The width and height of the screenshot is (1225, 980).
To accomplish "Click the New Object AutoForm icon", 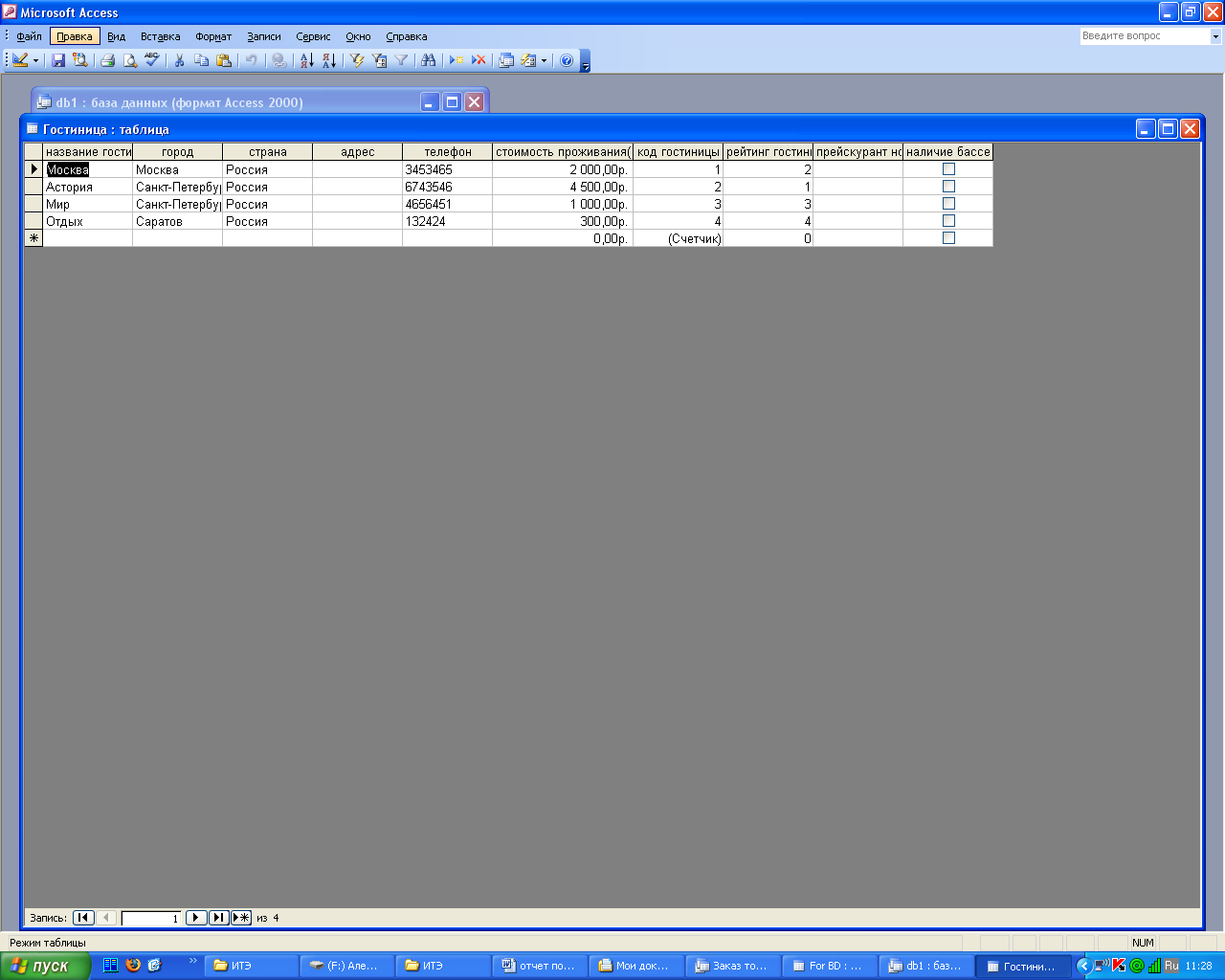I will (528, 60).
